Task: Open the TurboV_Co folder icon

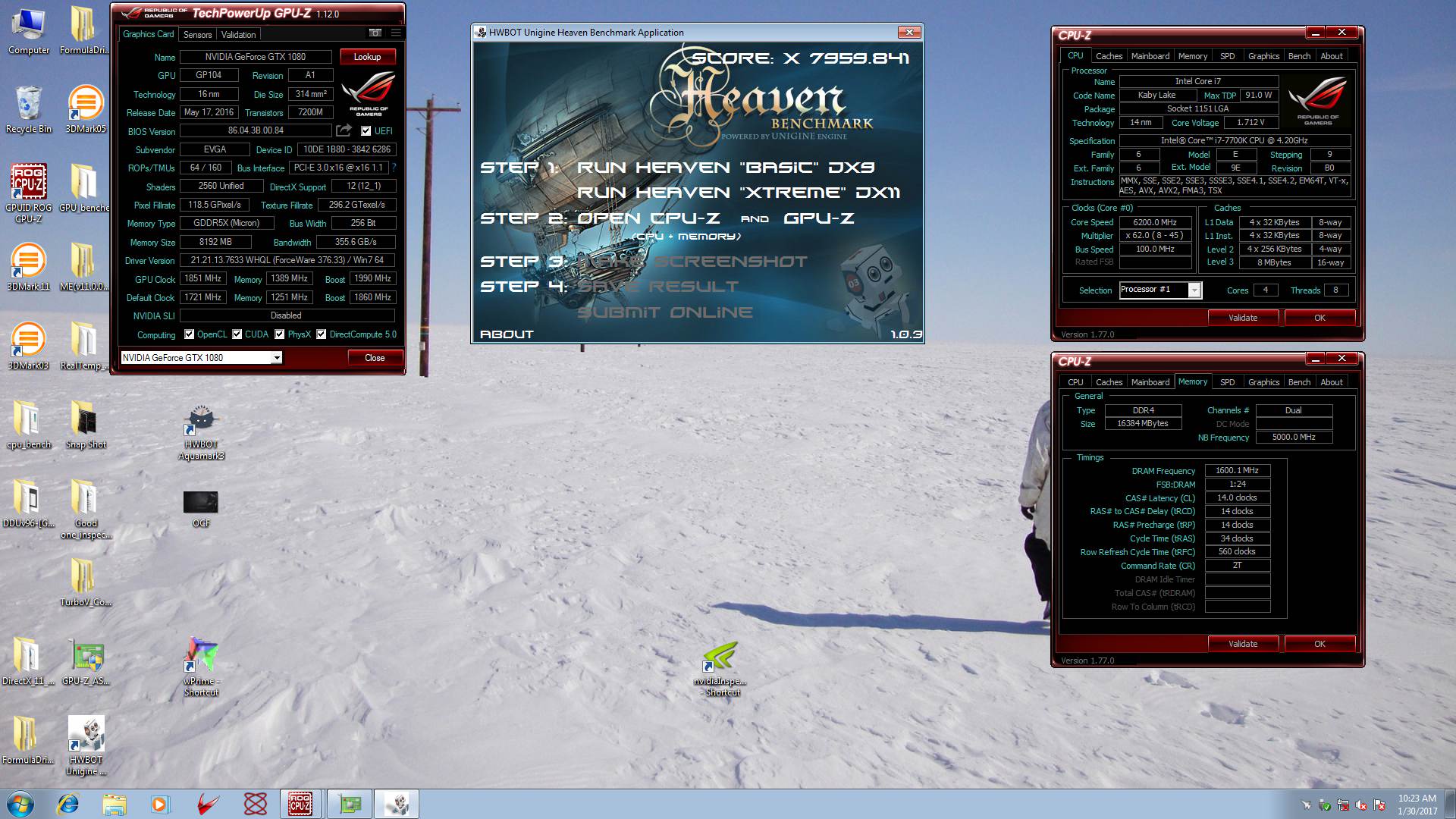Action: [86, 582]
